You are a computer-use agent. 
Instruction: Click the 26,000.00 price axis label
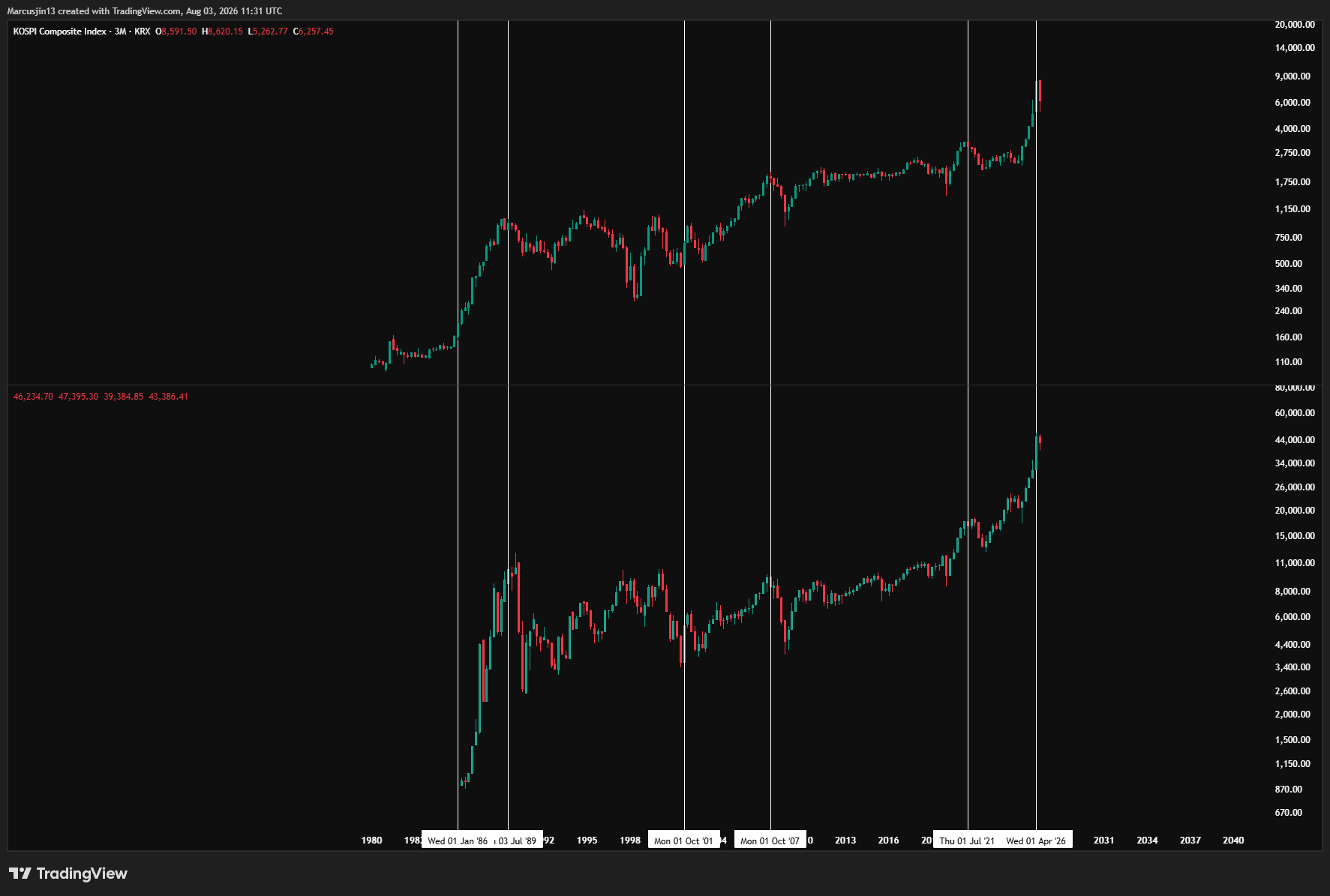[1294, 487]
